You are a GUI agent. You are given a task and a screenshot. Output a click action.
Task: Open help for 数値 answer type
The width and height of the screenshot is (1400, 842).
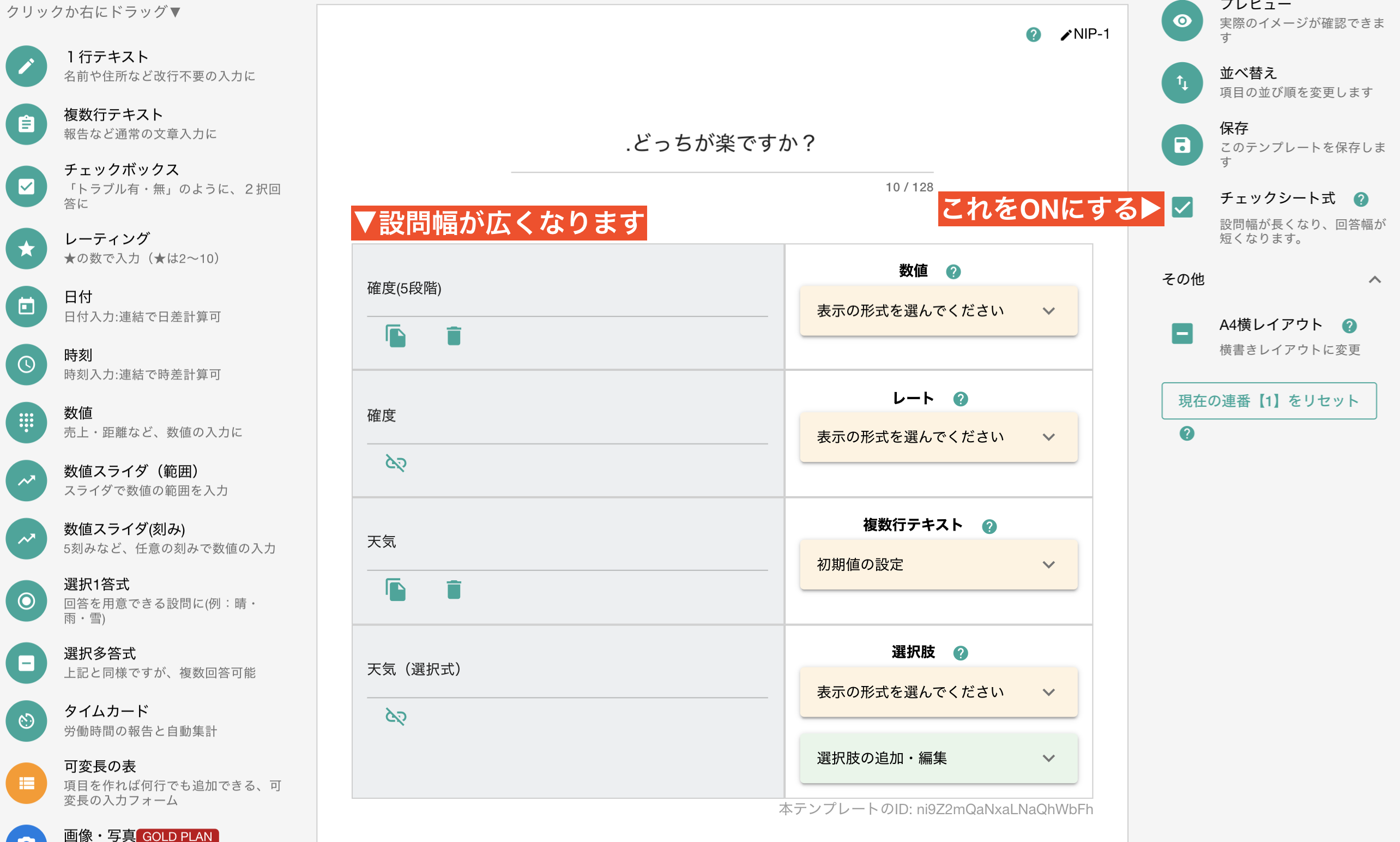coord(953,272)
